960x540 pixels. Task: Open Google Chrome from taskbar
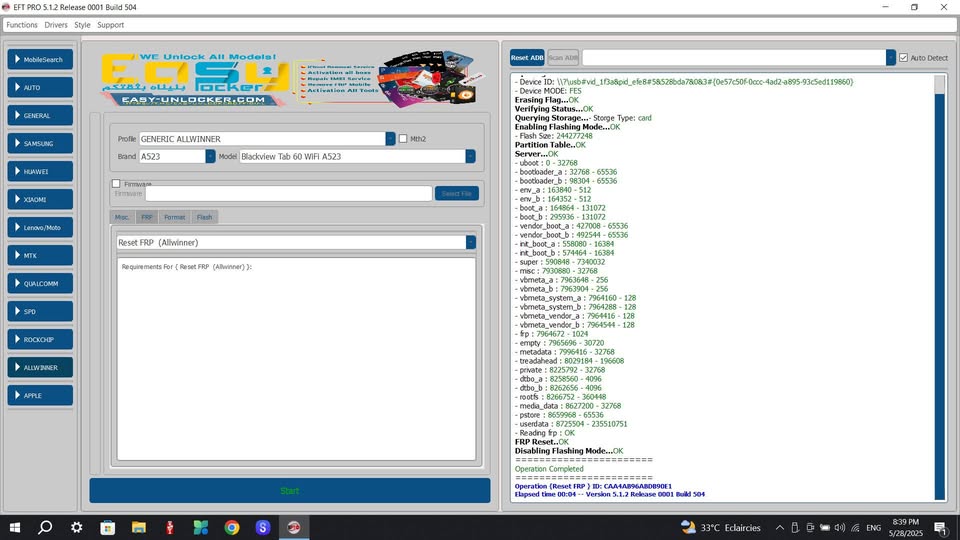tap(232, 527)
